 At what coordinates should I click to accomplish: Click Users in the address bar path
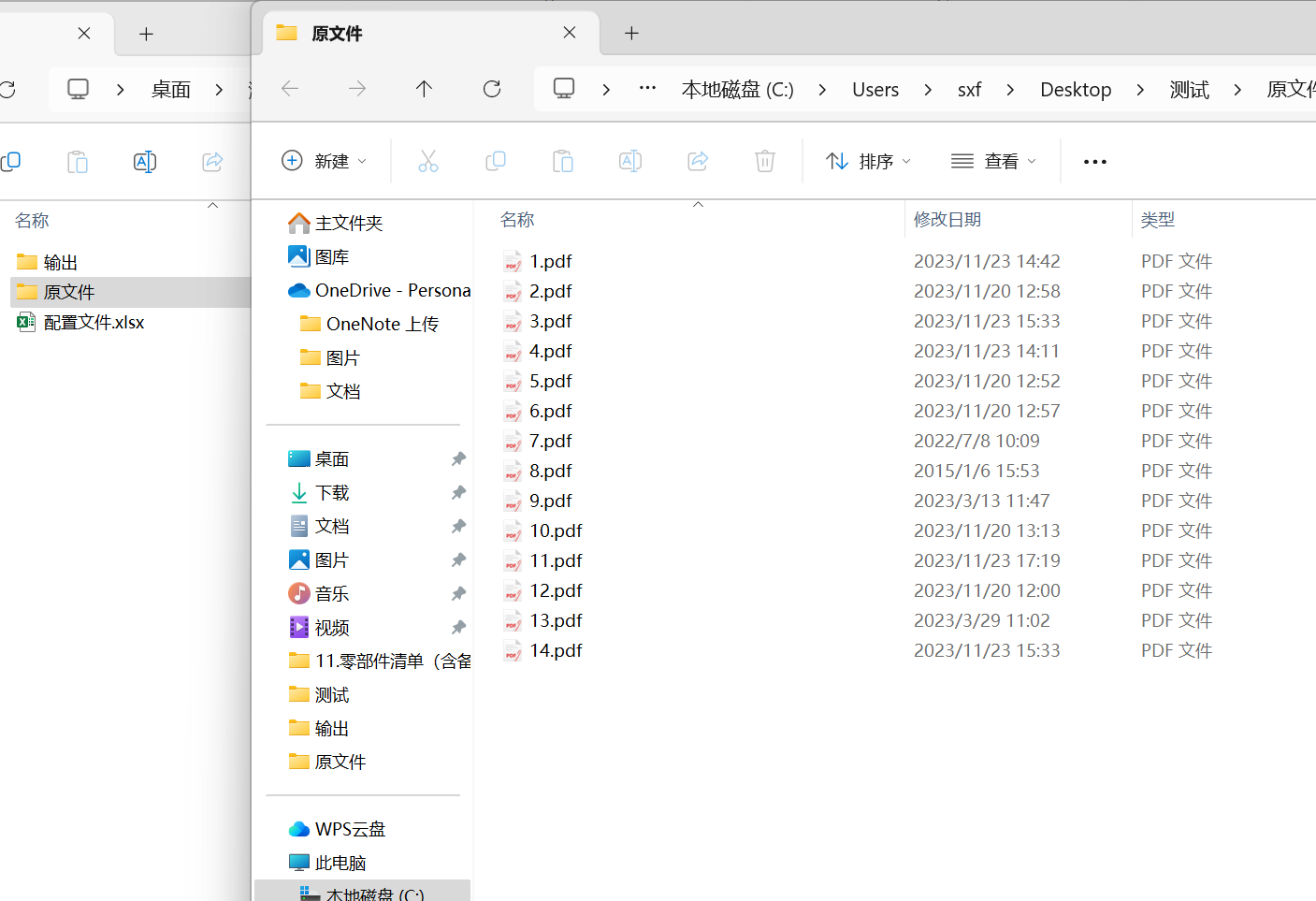(875, 90)
